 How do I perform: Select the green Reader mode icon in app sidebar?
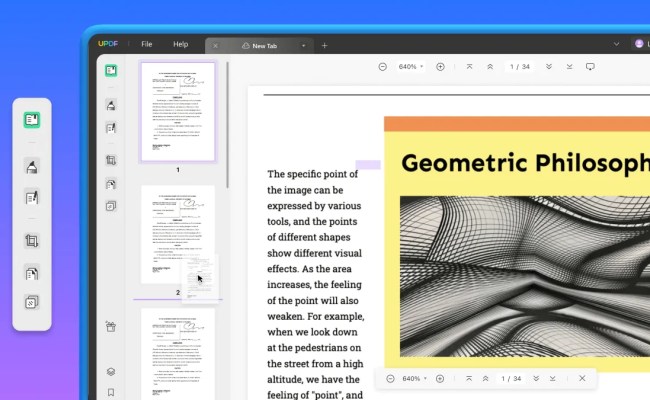pyautogui.click(x=111, y=70)
